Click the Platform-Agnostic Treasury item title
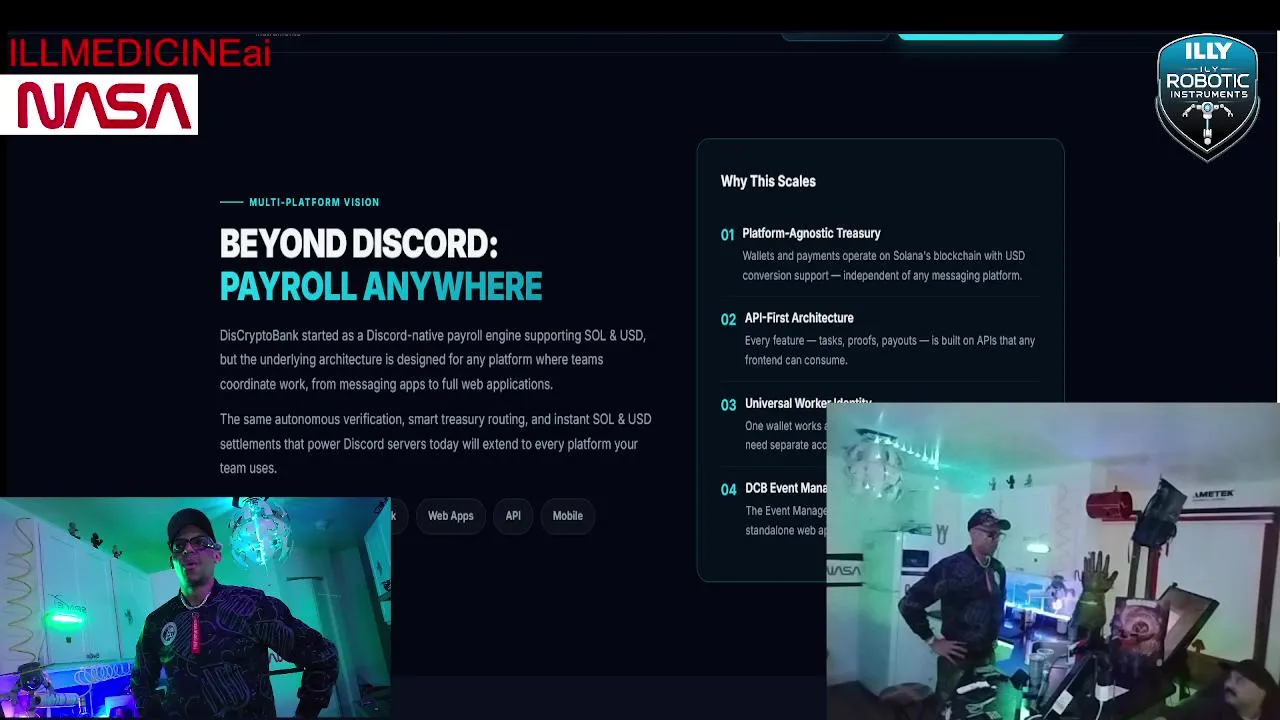 (811, 233)
